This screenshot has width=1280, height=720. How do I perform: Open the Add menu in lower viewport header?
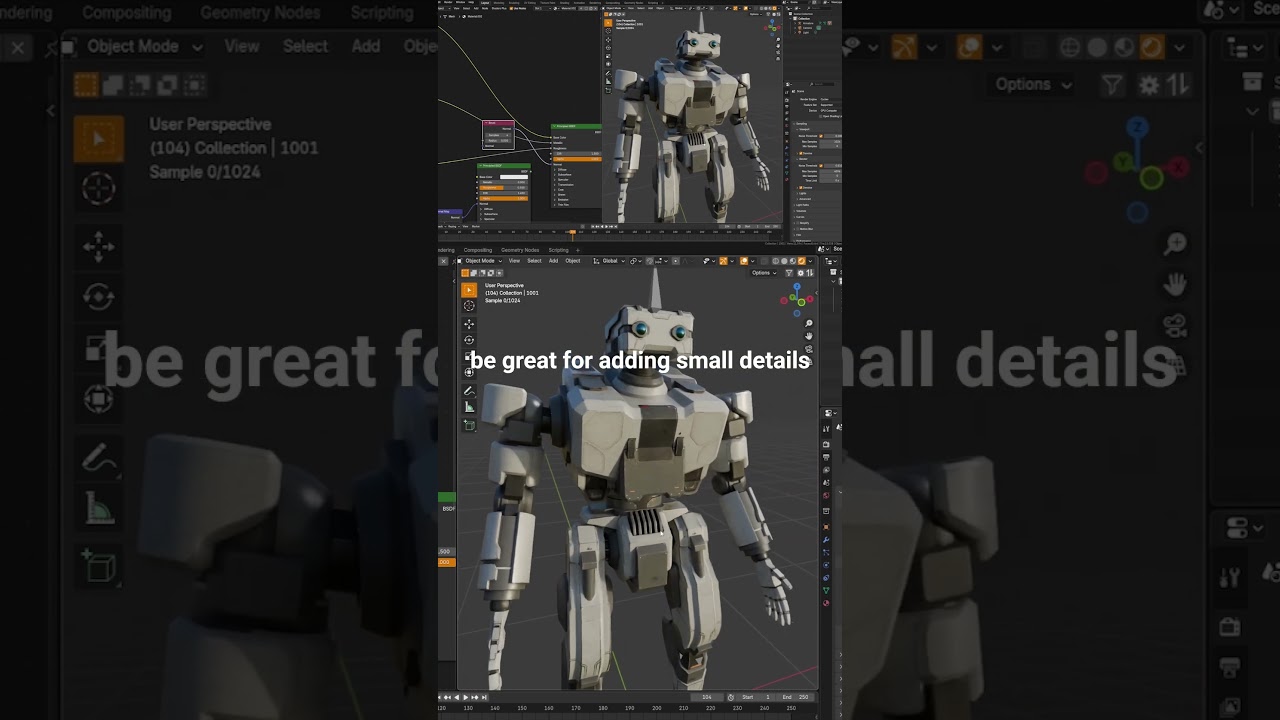pos(553,261)
